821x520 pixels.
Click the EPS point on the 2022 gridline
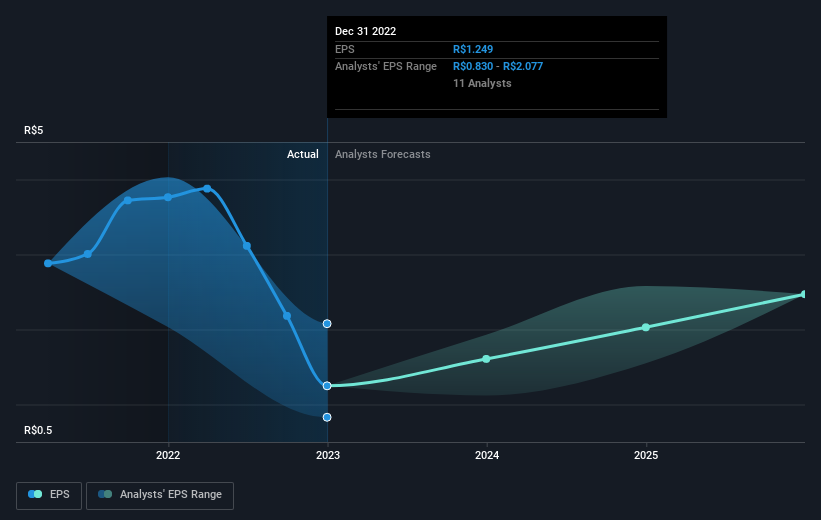coord(168,197)
